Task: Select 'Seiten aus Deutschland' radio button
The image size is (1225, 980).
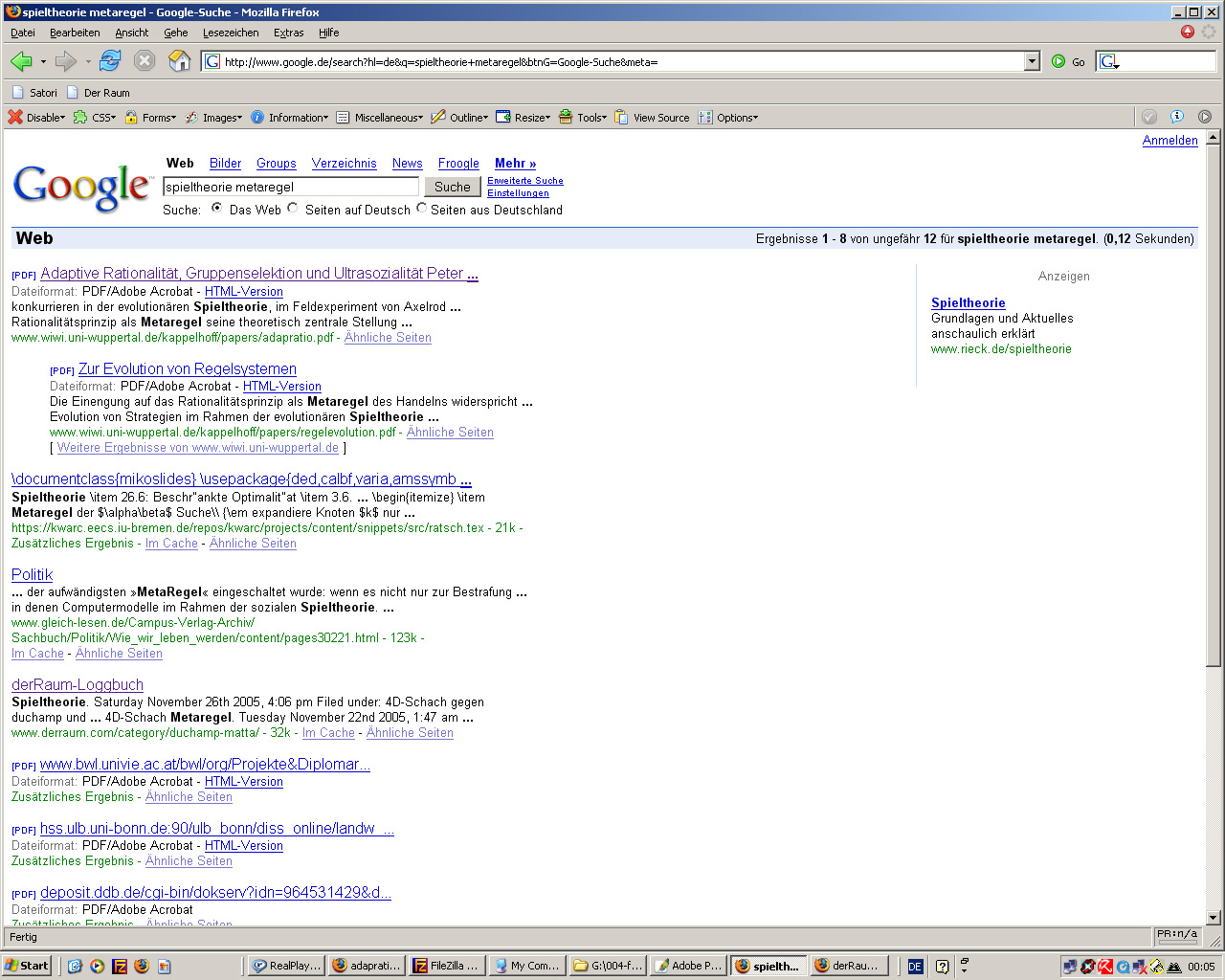Action: 421,208
